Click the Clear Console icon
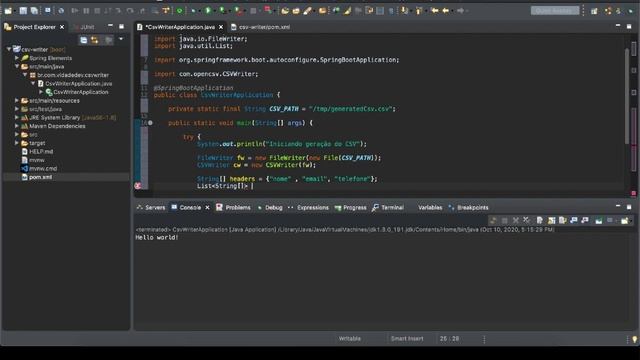The width and height of the screenshot is (640, 360). [540, 220]
